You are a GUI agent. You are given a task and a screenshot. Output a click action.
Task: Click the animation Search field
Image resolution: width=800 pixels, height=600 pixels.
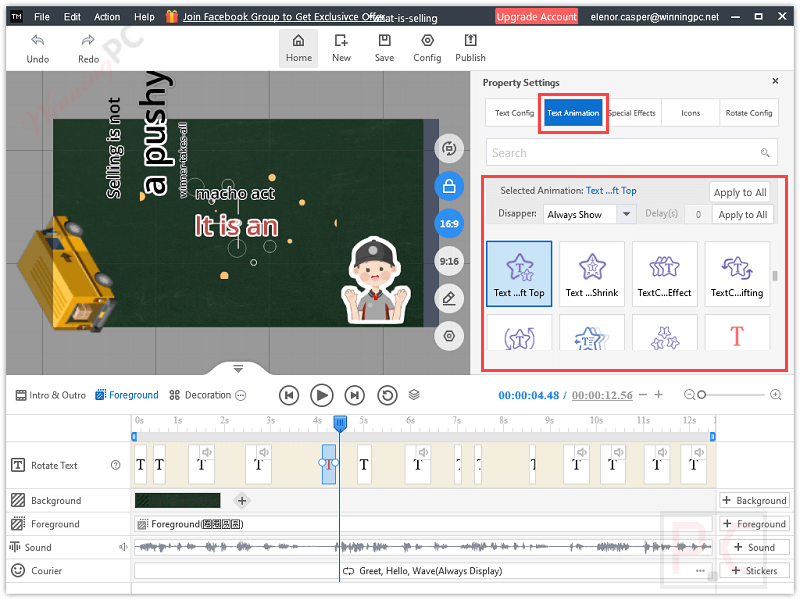(632, 153)
